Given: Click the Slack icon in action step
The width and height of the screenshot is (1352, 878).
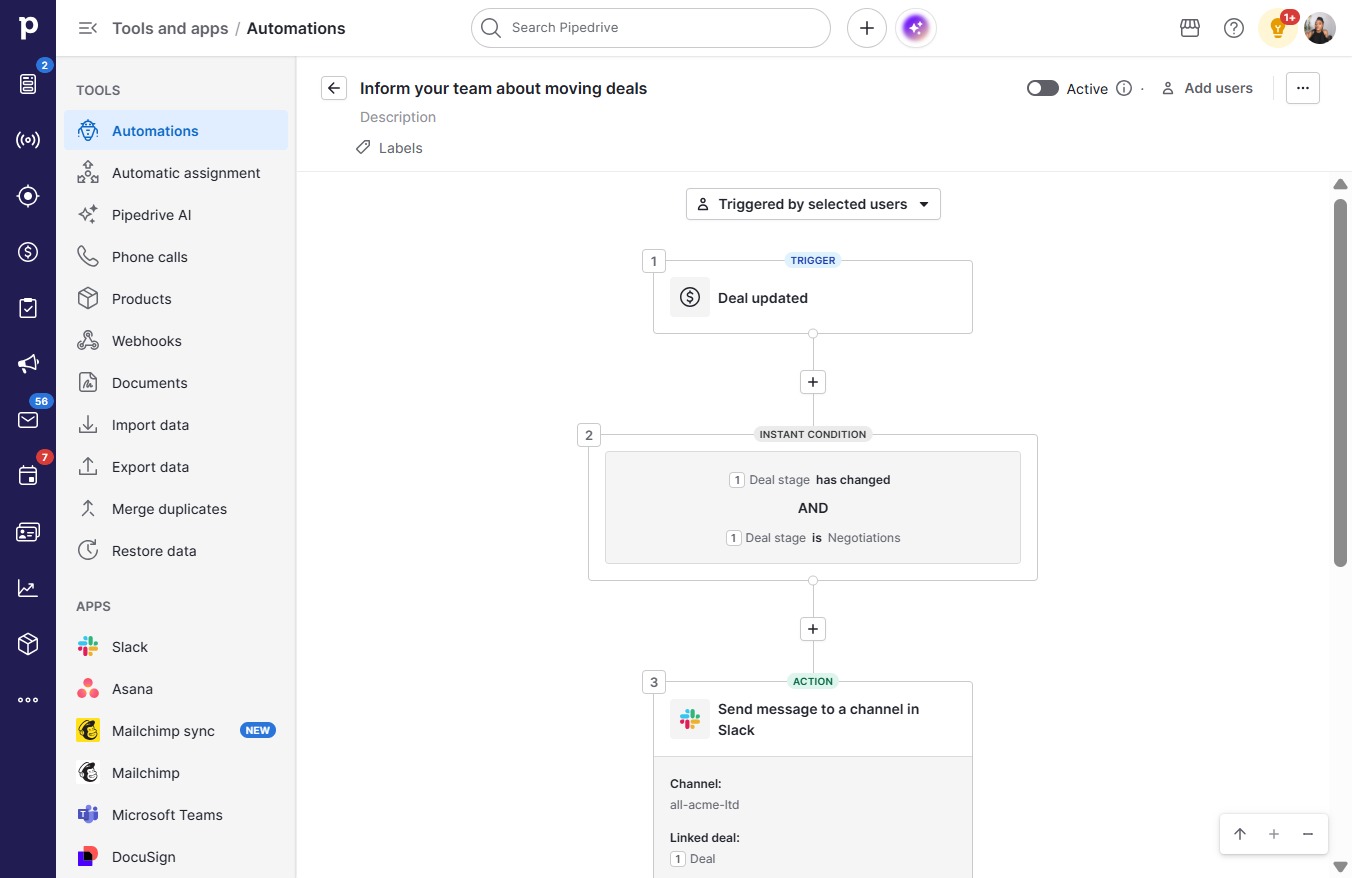Looking at the screenshot, I should point(690,719).
